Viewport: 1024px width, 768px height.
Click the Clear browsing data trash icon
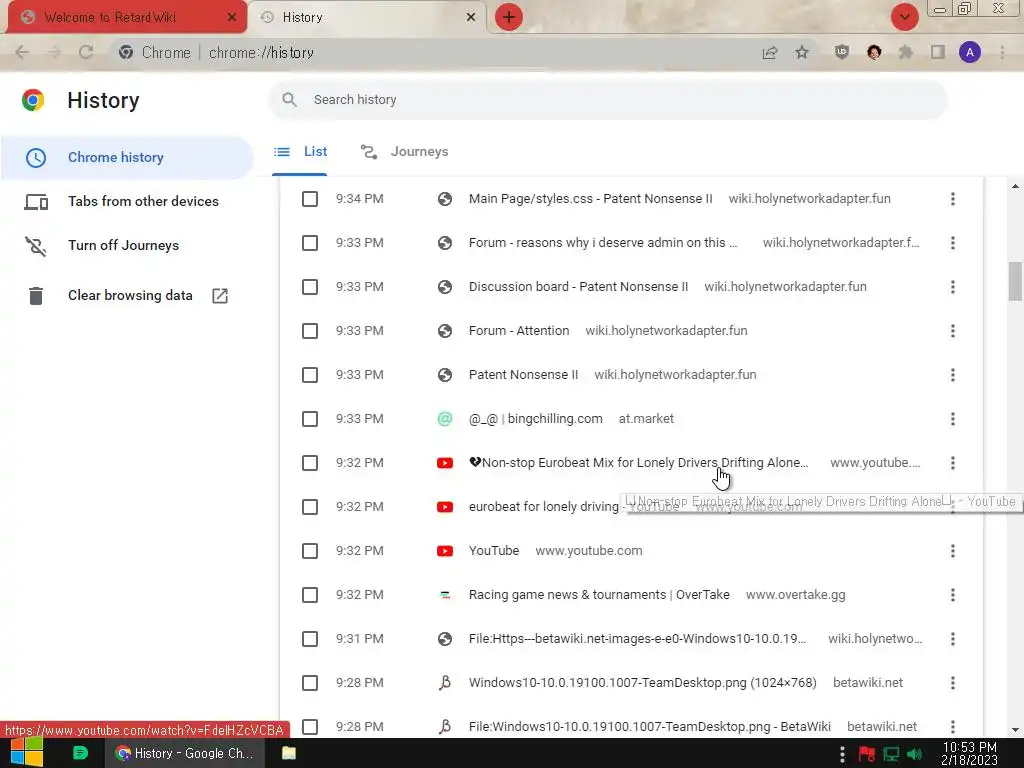click(x=36, y=296)
